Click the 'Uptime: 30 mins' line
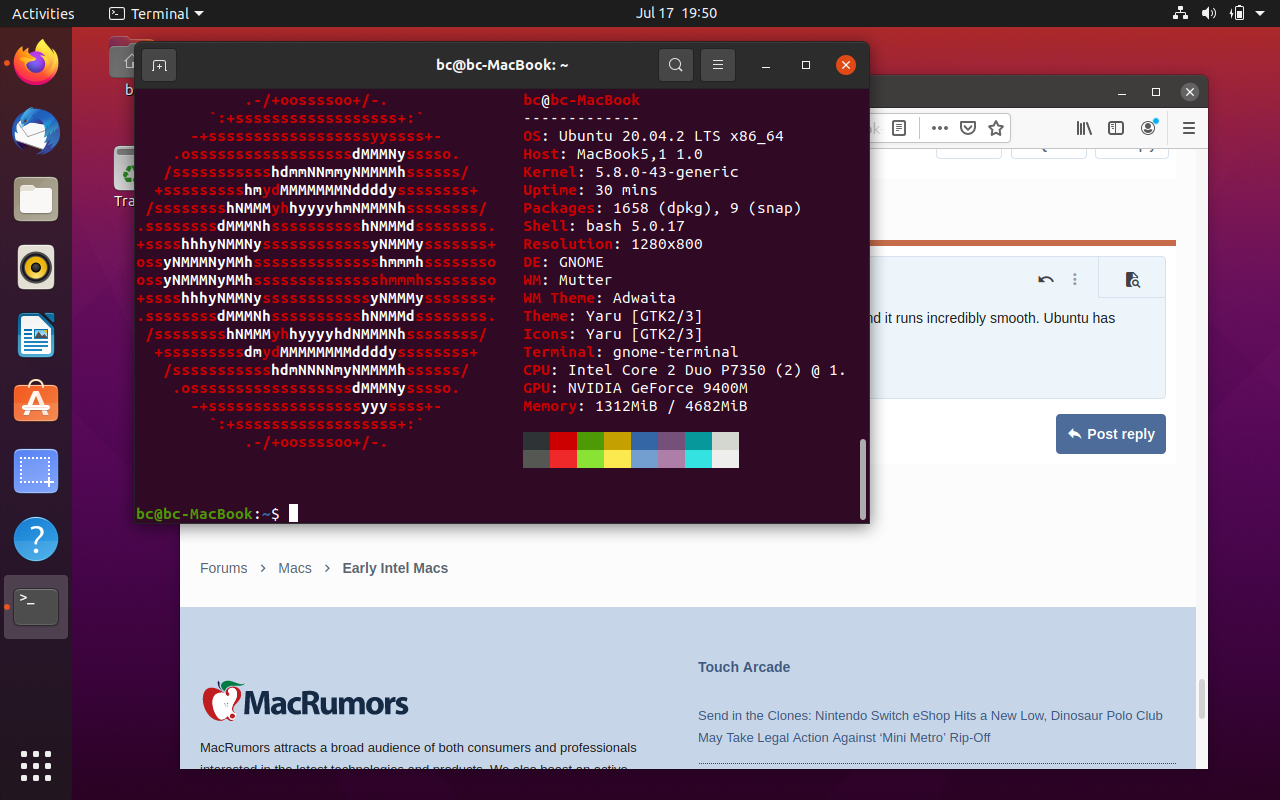 [590, 190]
